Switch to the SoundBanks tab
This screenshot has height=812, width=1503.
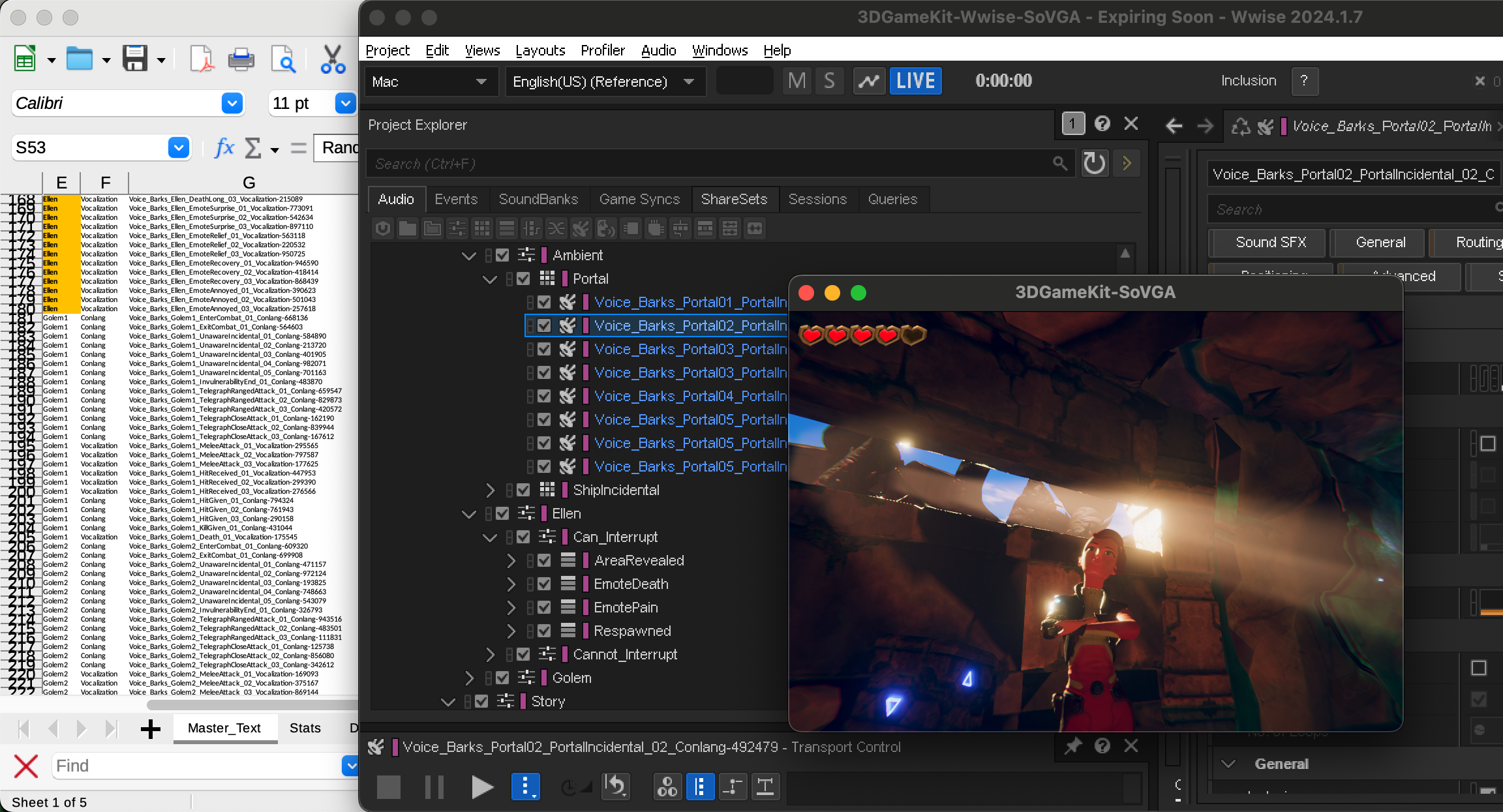point(538,199)
